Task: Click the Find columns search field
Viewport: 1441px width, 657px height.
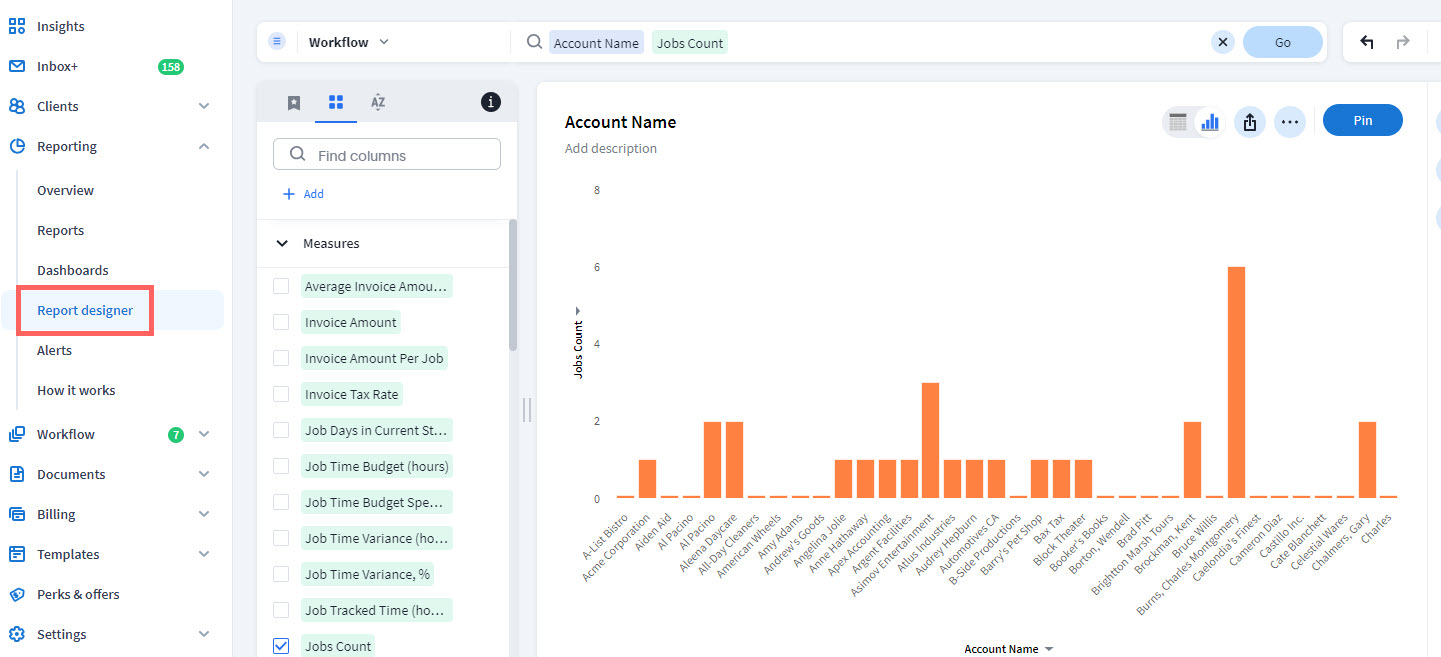Action: [x=387, y=155]
